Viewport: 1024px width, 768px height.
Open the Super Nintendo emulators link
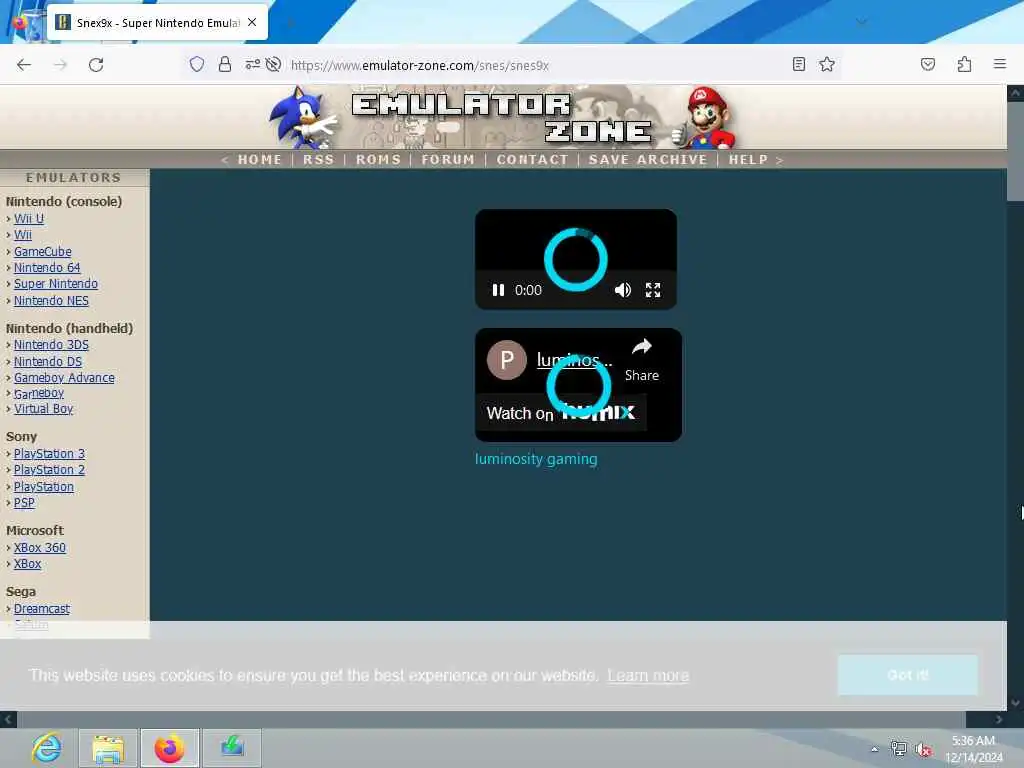coord(56,283)
